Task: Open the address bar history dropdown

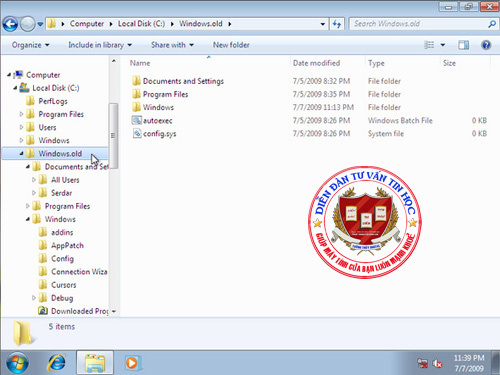Action: pos(322,24)
